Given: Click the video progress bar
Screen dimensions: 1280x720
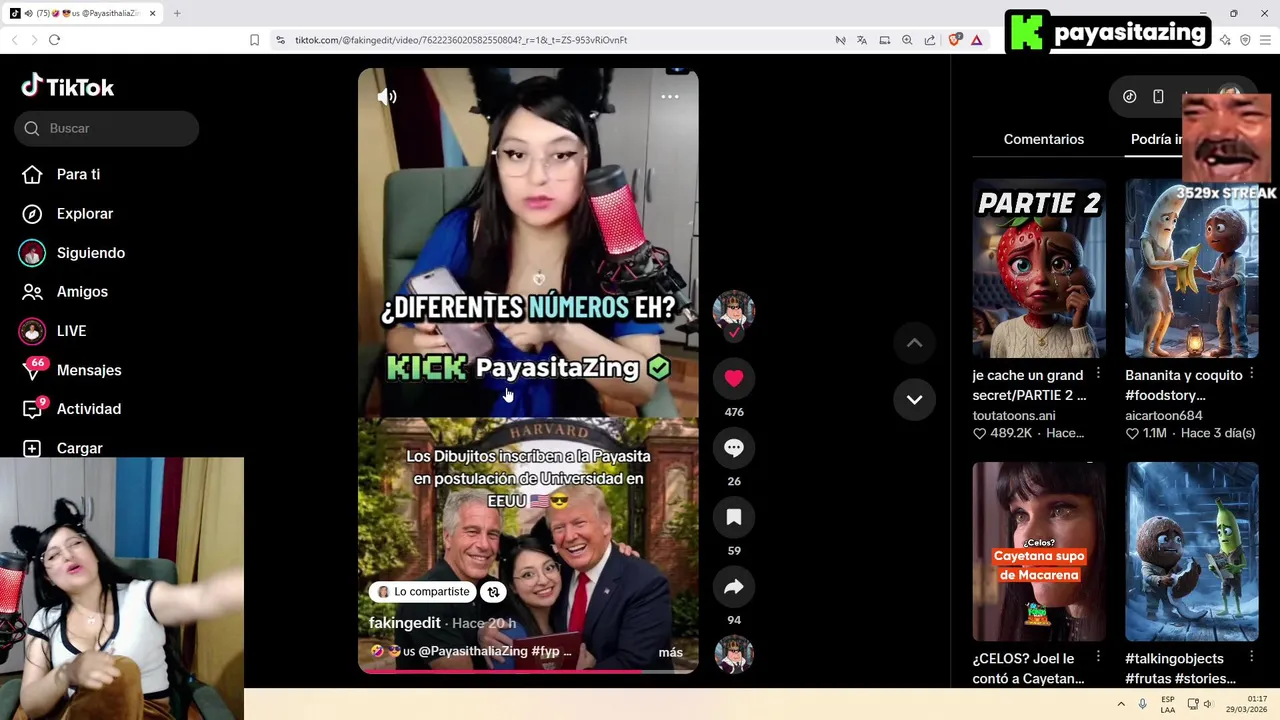Looking at the screenshot, I should tap(528, 671).
